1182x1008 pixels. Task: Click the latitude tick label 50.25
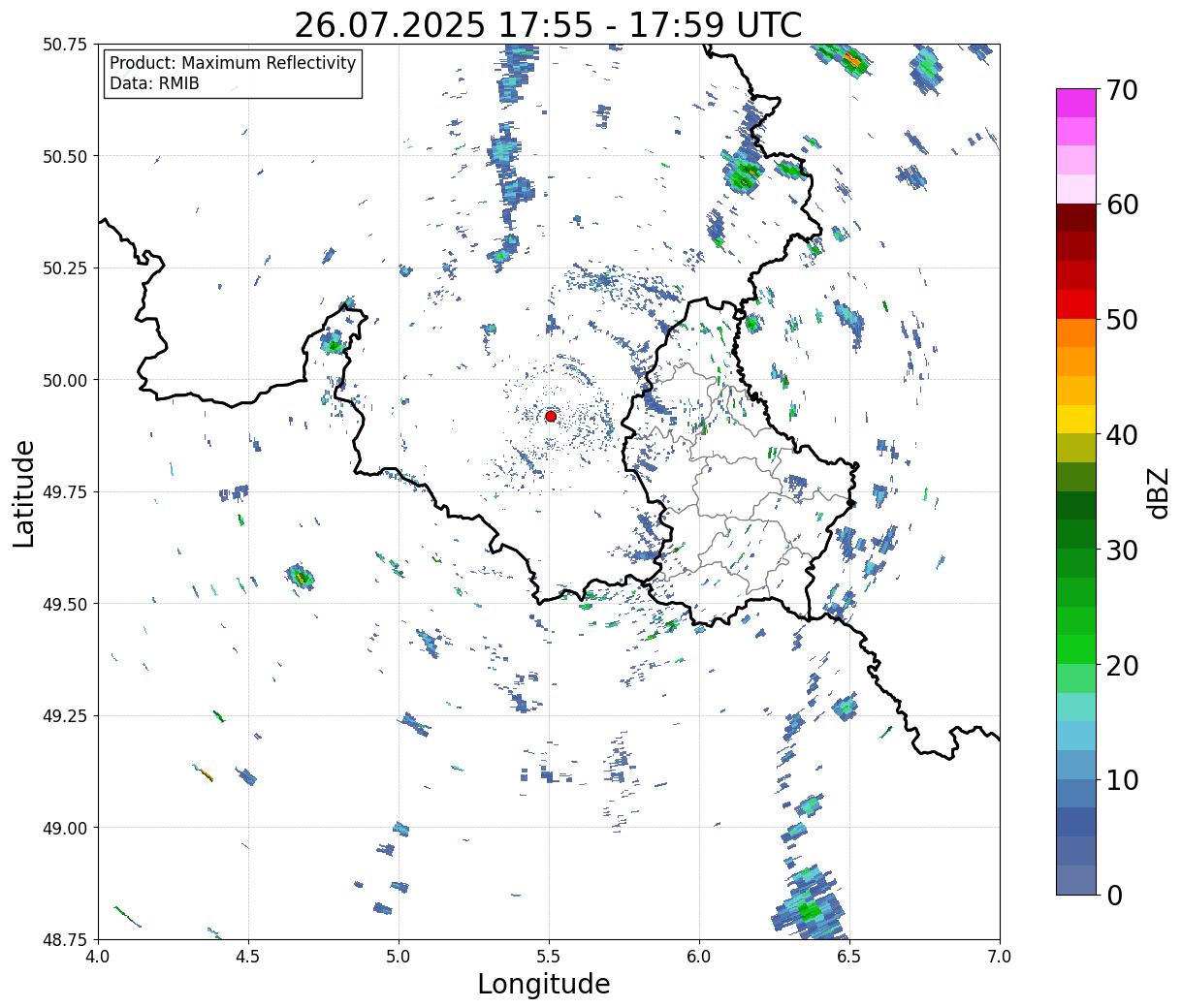[66, 268]
